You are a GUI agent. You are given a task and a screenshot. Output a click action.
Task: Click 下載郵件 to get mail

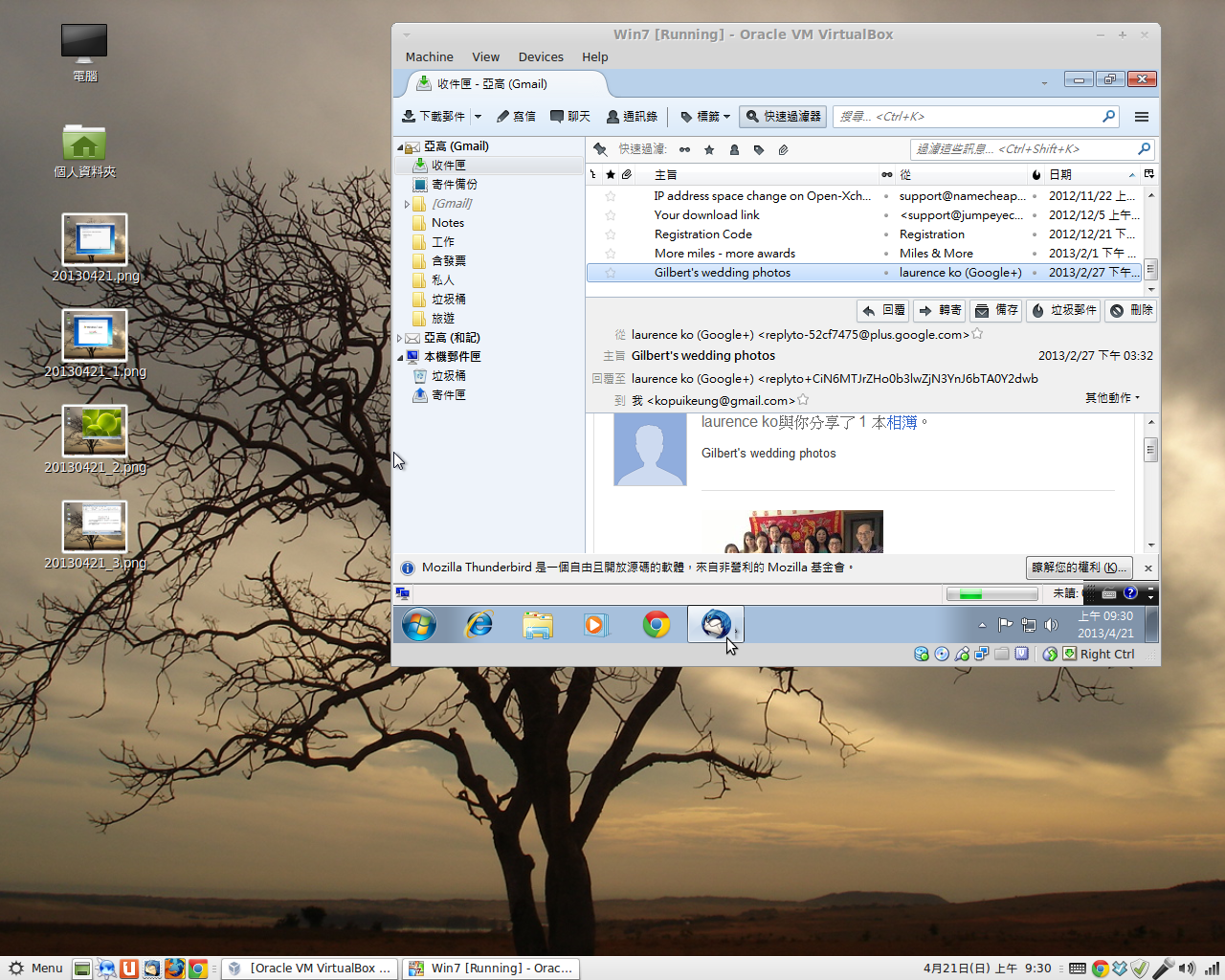pos(434,117)
